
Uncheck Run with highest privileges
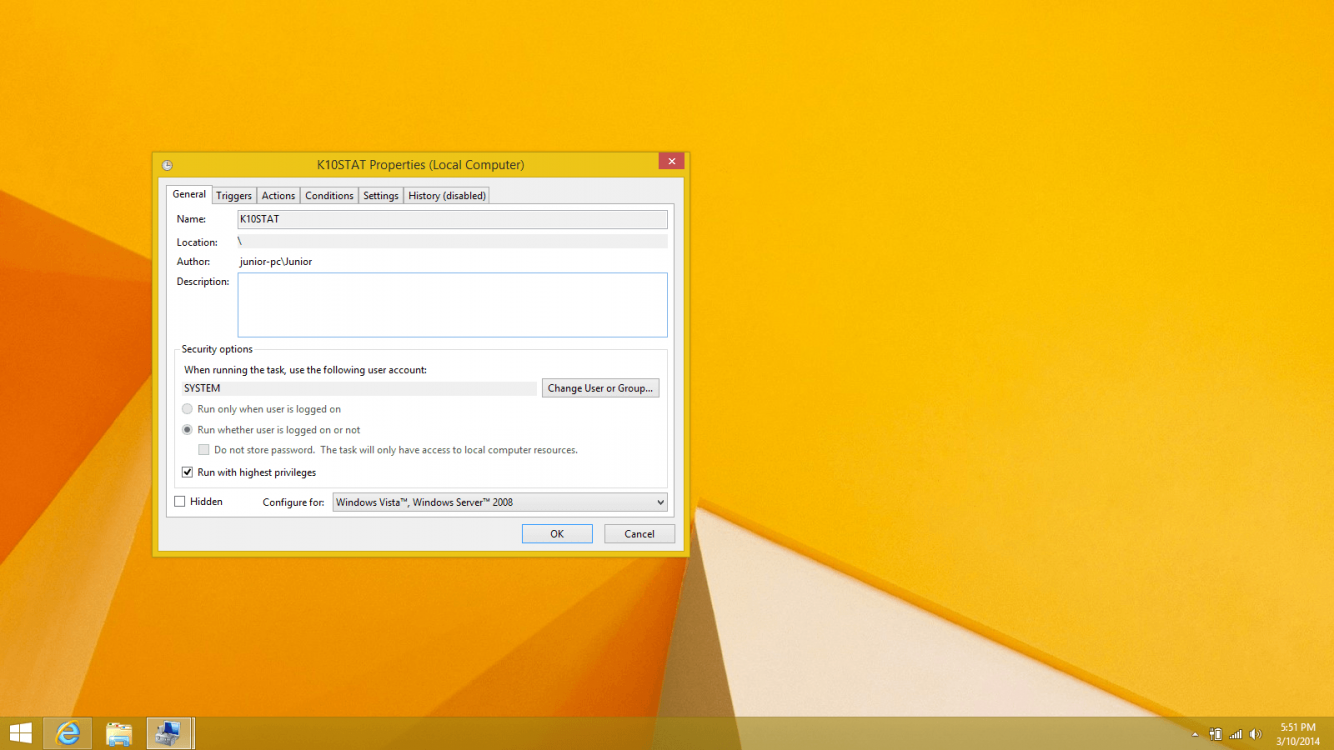(x=187, y=472)
